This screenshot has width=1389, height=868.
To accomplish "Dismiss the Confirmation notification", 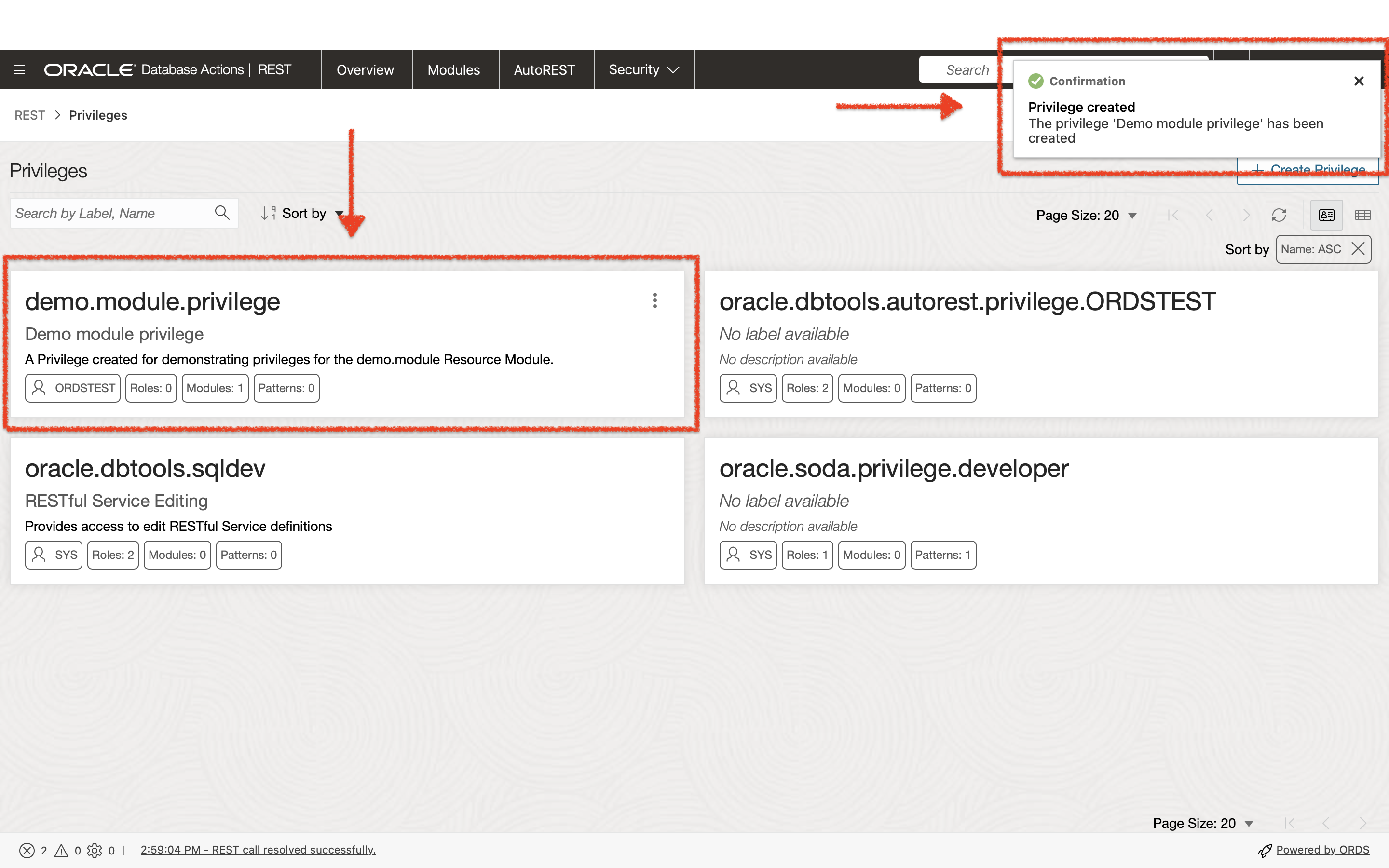I will click(1359, 81).
